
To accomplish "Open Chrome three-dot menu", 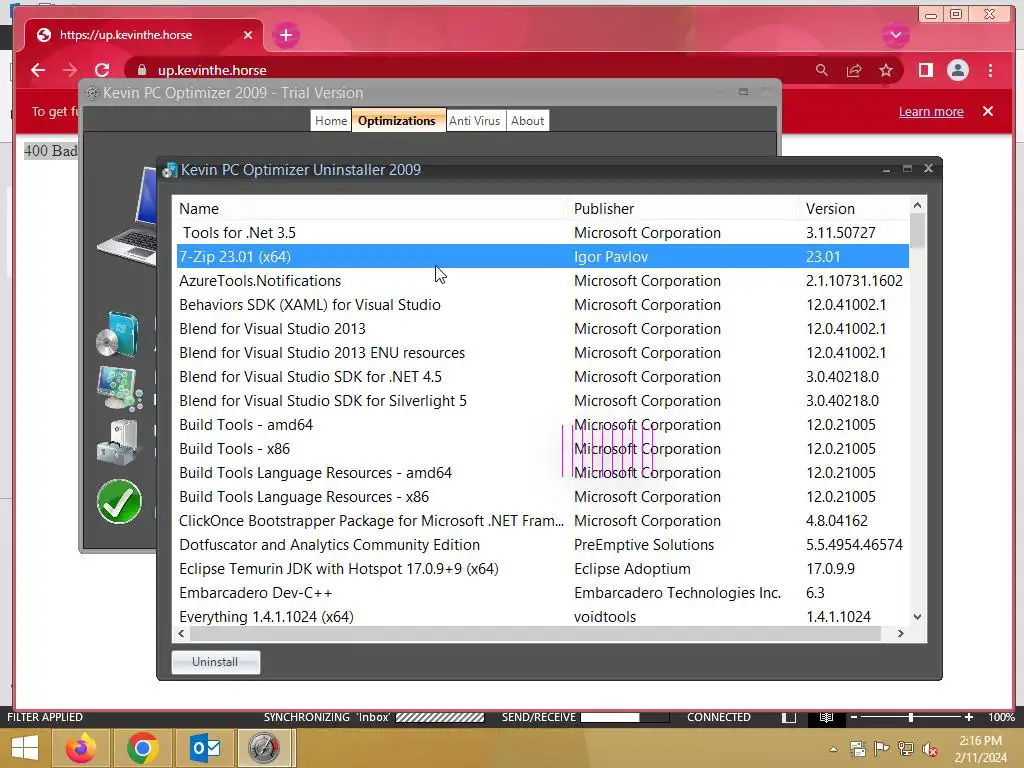I will [x=991, y=70].
